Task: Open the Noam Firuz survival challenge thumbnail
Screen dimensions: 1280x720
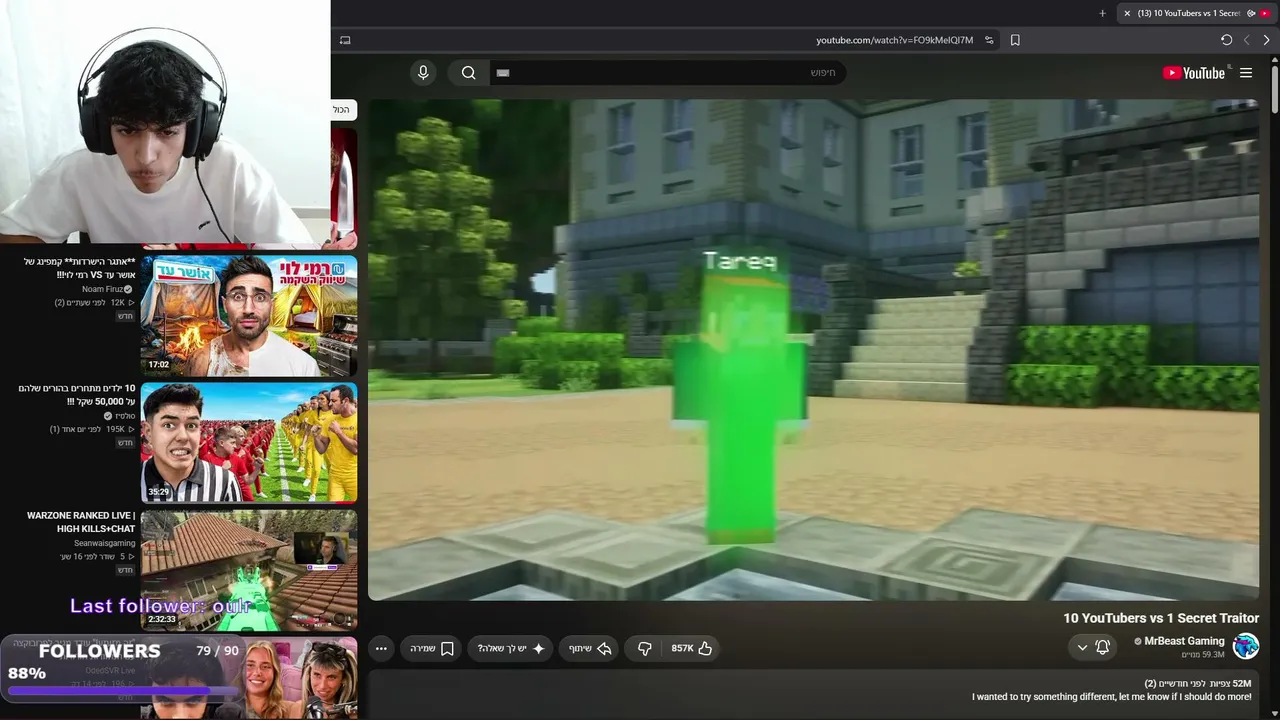Action: pyautogui.click(x=249, y=315)
